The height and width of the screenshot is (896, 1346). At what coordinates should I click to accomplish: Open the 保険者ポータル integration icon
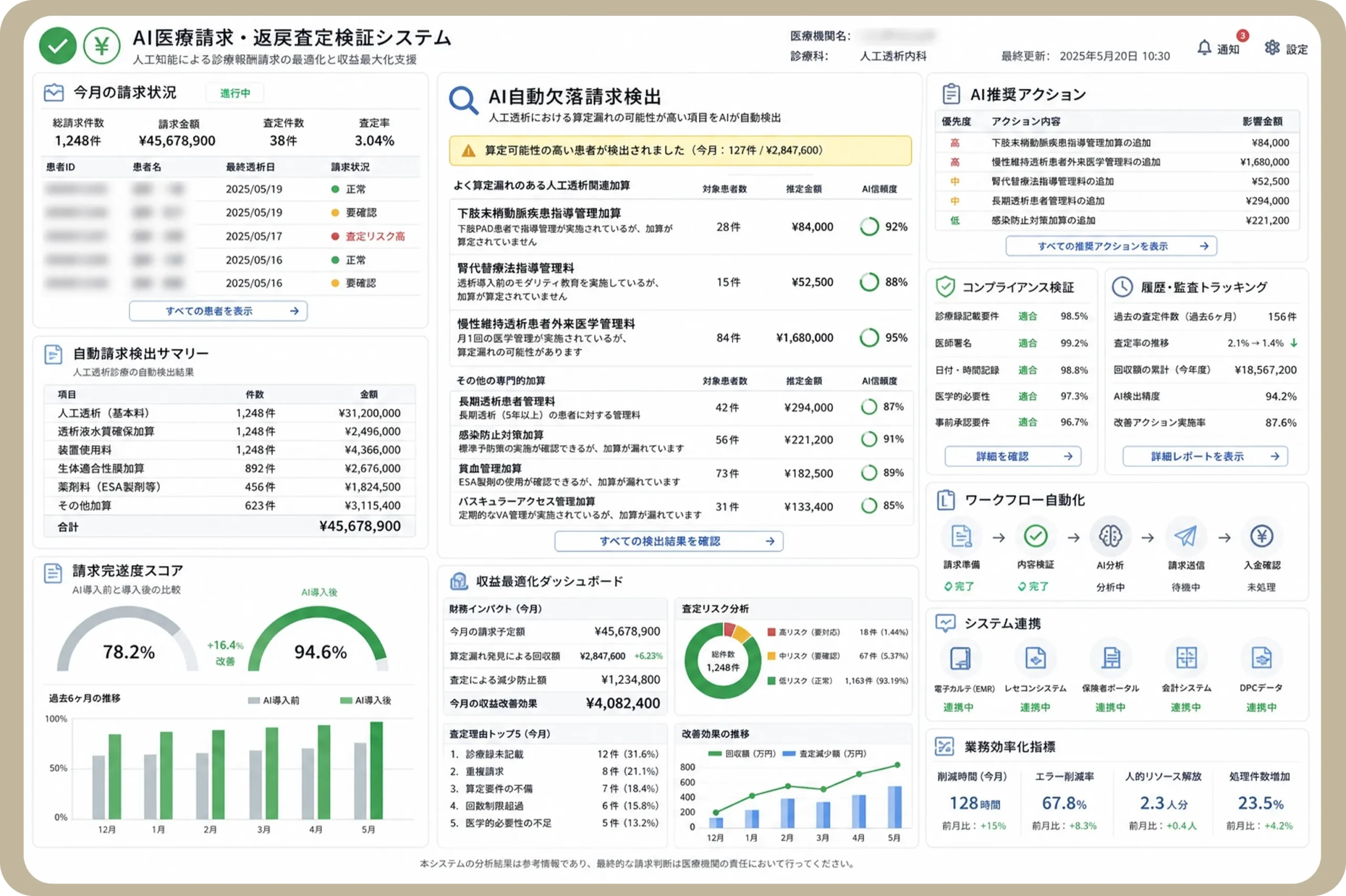pos(1110,658)
